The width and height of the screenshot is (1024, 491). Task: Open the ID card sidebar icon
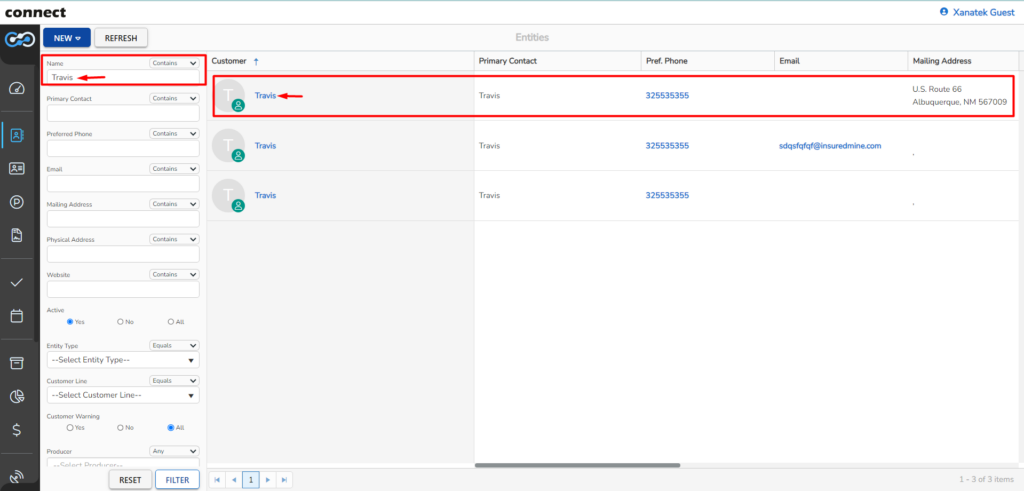17,168
